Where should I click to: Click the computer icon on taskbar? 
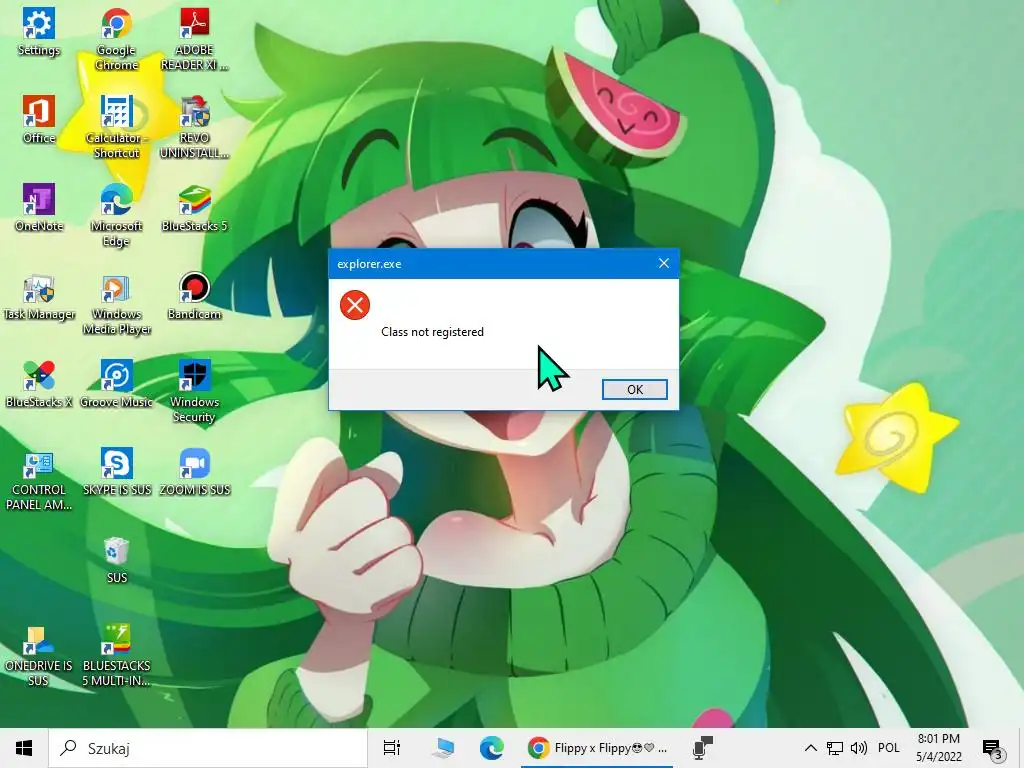pos(442,748)
